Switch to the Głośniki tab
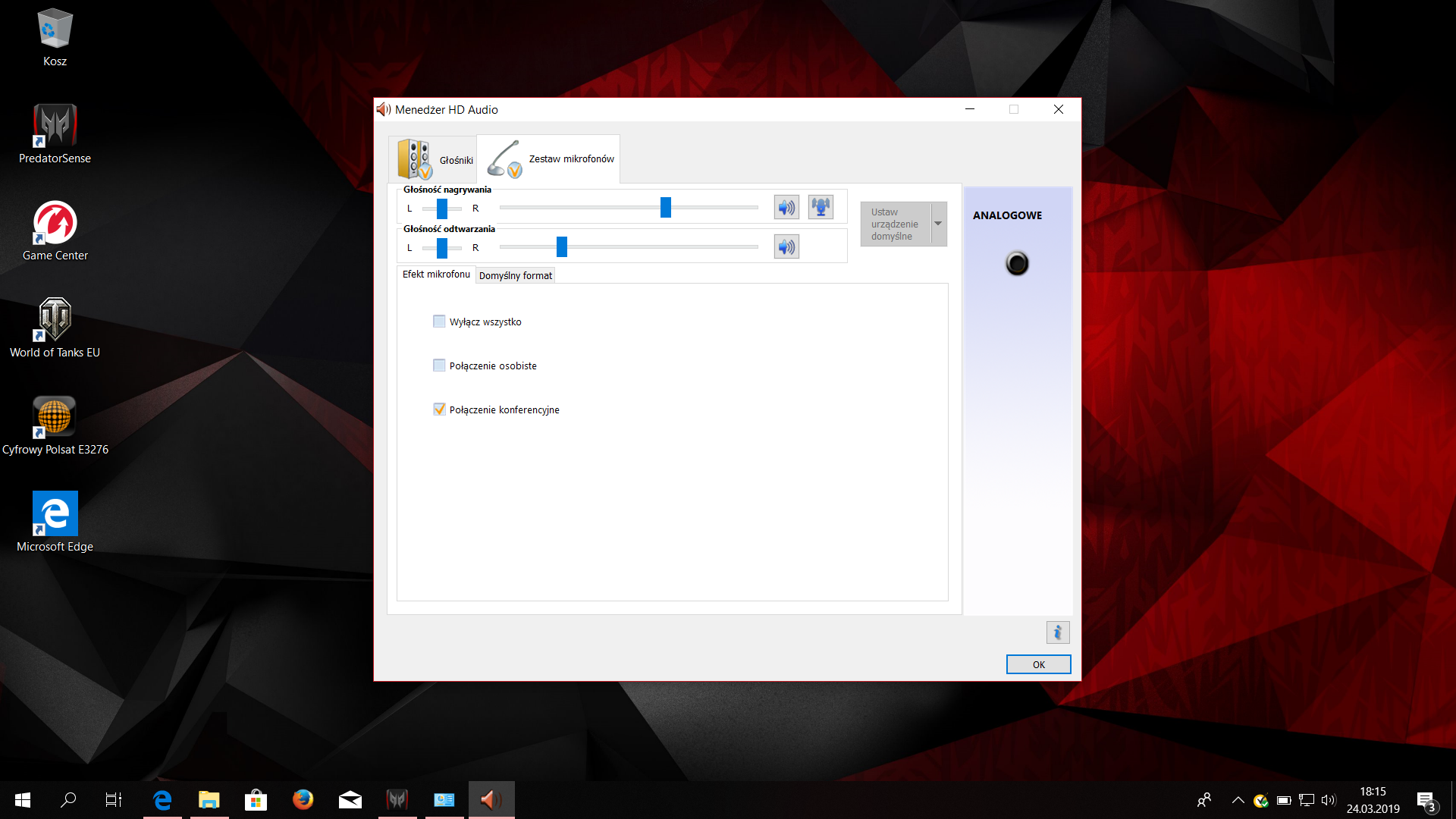The image size is (1456, 819). pyautogui.click(x=434, y=159)
